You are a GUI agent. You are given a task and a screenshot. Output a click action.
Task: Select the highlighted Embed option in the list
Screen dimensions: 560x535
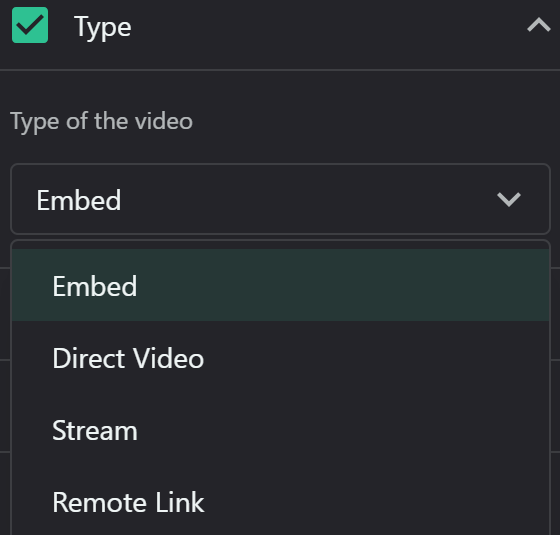click(x=280, y=285)
